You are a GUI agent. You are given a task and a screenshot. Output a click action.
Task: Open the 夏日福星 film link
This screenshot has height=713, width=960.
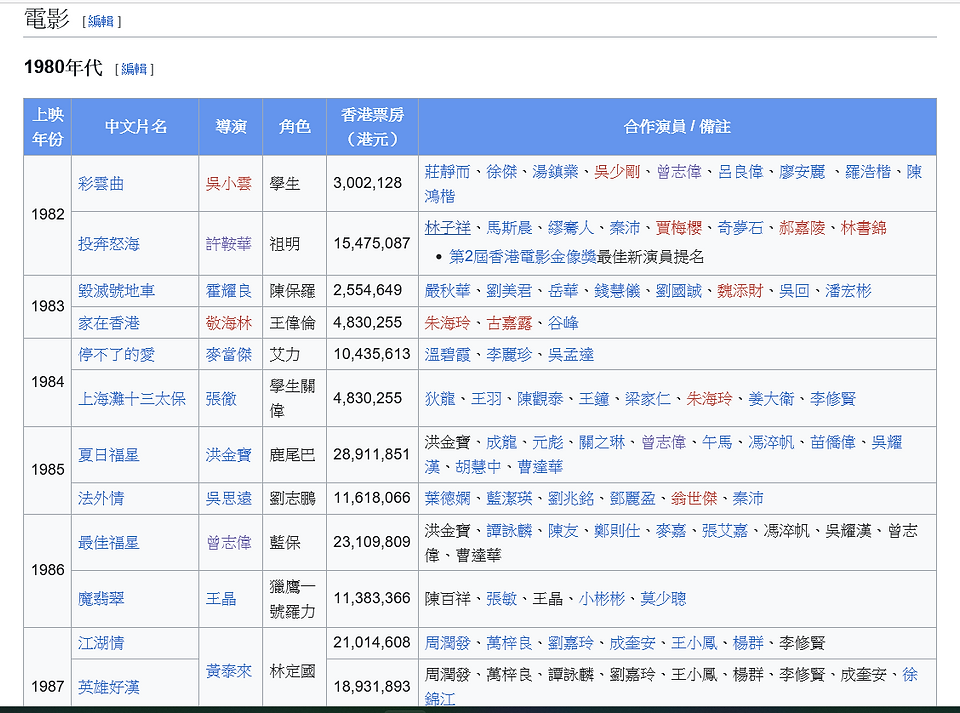point(109,455)
